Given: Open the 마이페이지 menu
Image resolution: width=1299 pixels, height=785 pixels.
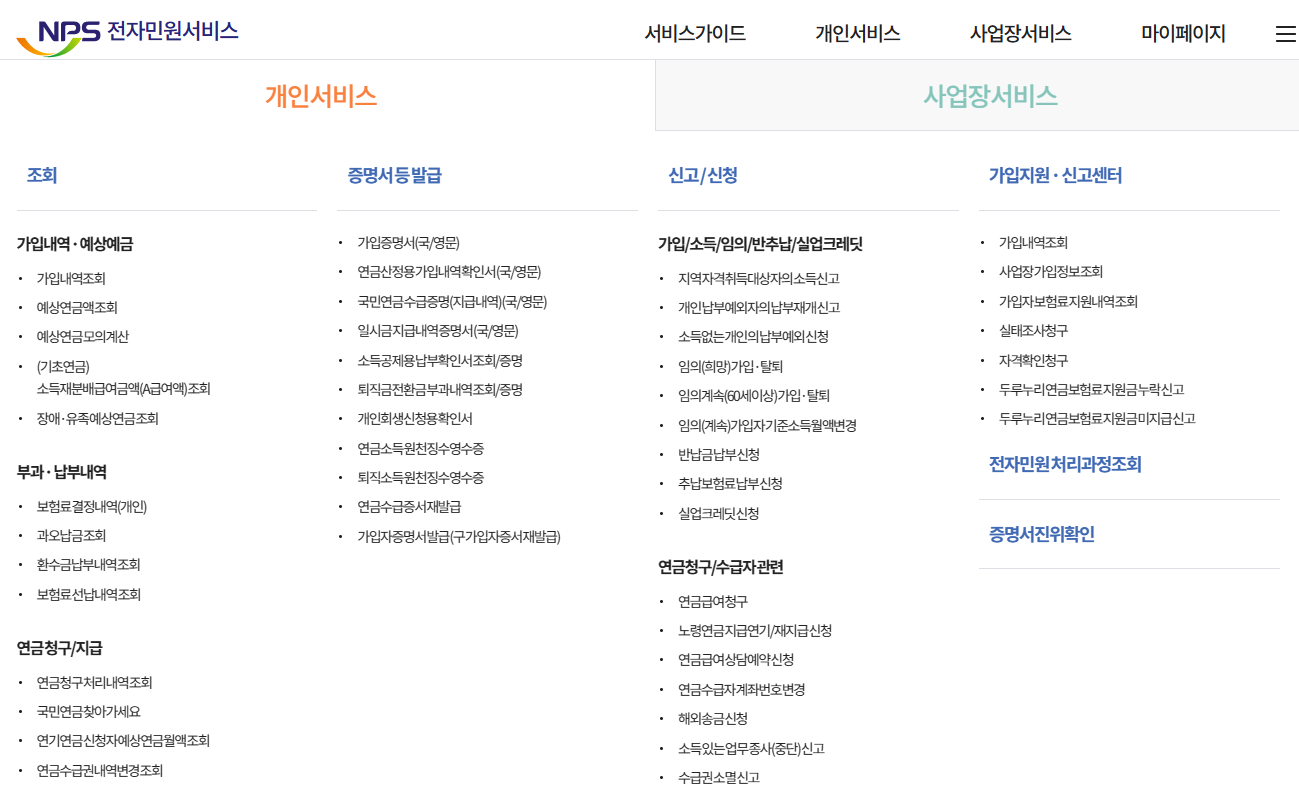Looking at the screenshot, I should coord(1183,33).
